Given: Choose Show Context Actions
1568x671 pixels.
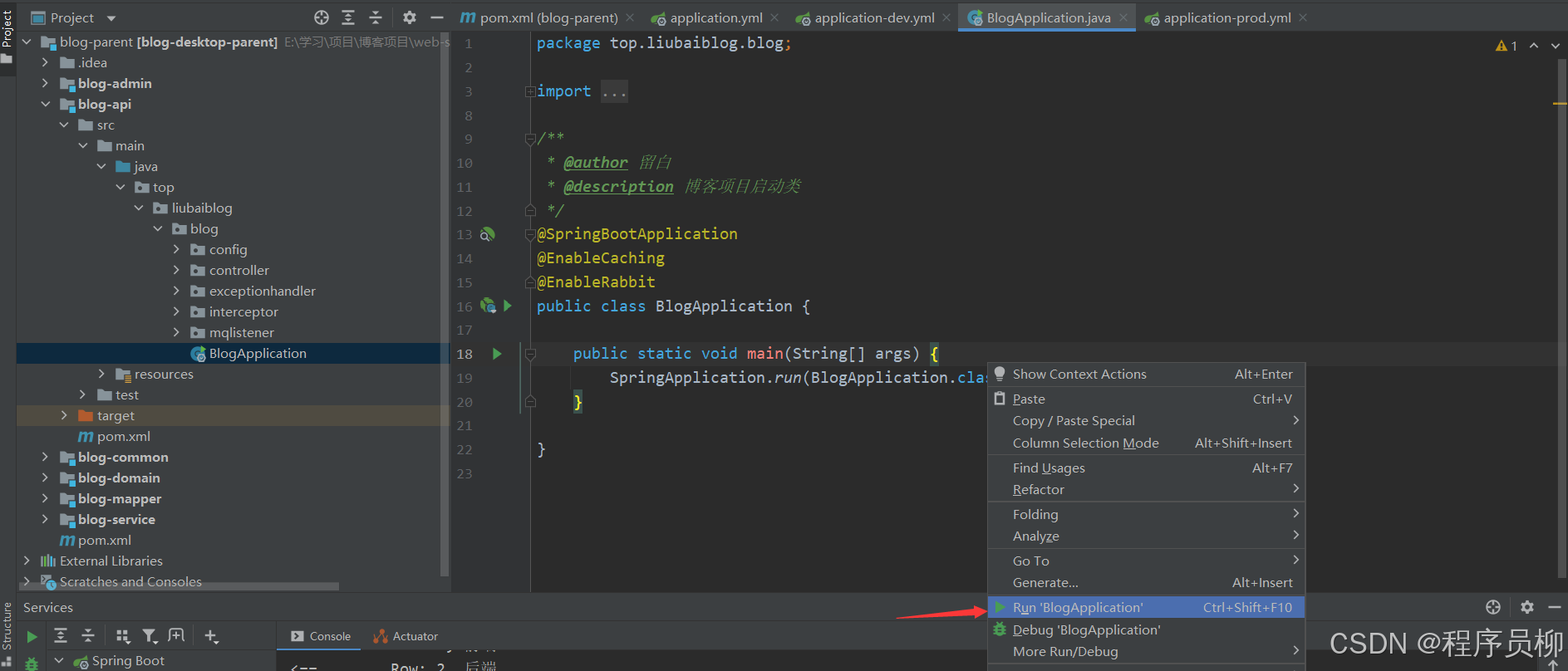Looking at the screenshot, I should point(1146,375).
